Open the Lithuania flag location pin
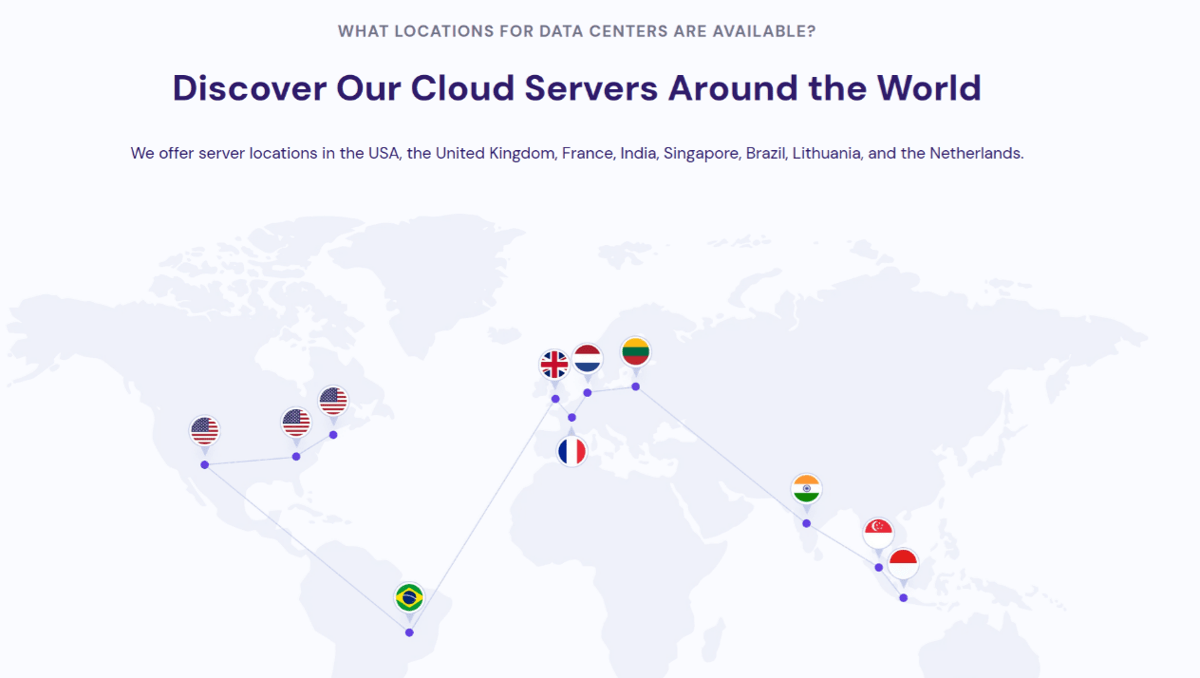1200x678 pixels. coord(634,351)
